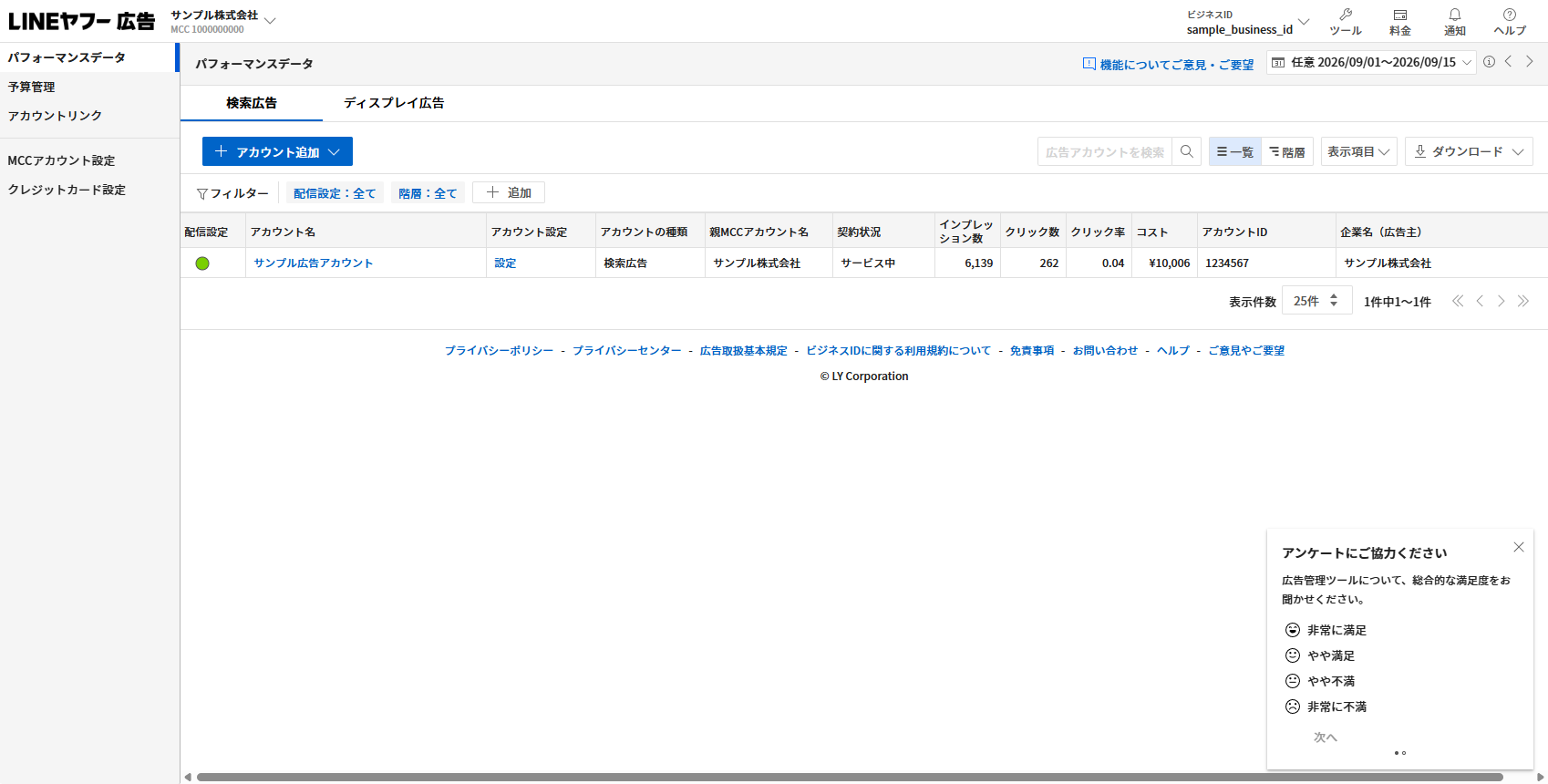The height and width of the screenshot is (784, 1548).
Task: Click the green delivery status circle
Action: 202,263
